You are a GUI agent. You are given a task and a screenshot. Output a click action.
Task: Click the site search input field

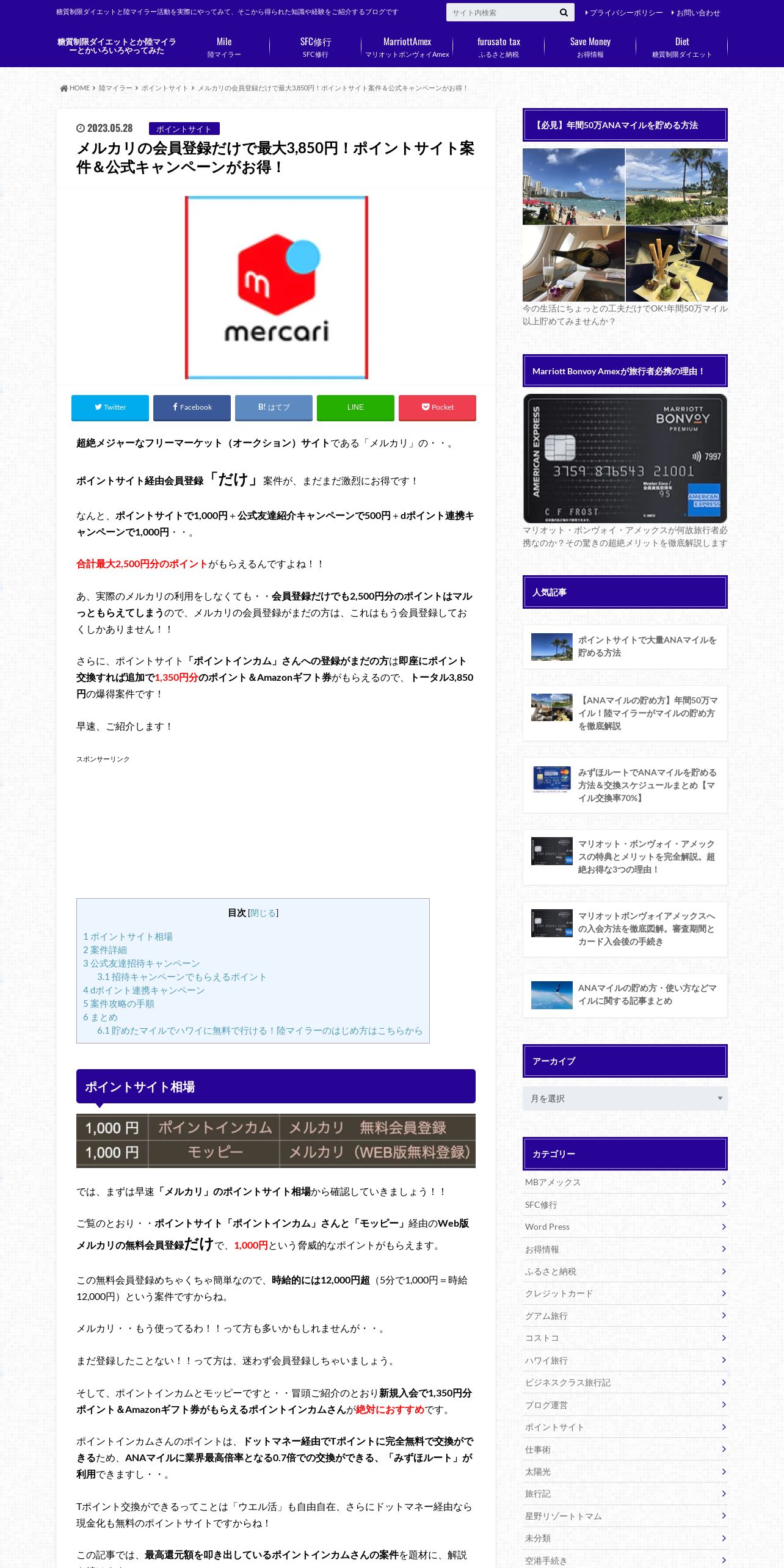(x=501, y=12)
